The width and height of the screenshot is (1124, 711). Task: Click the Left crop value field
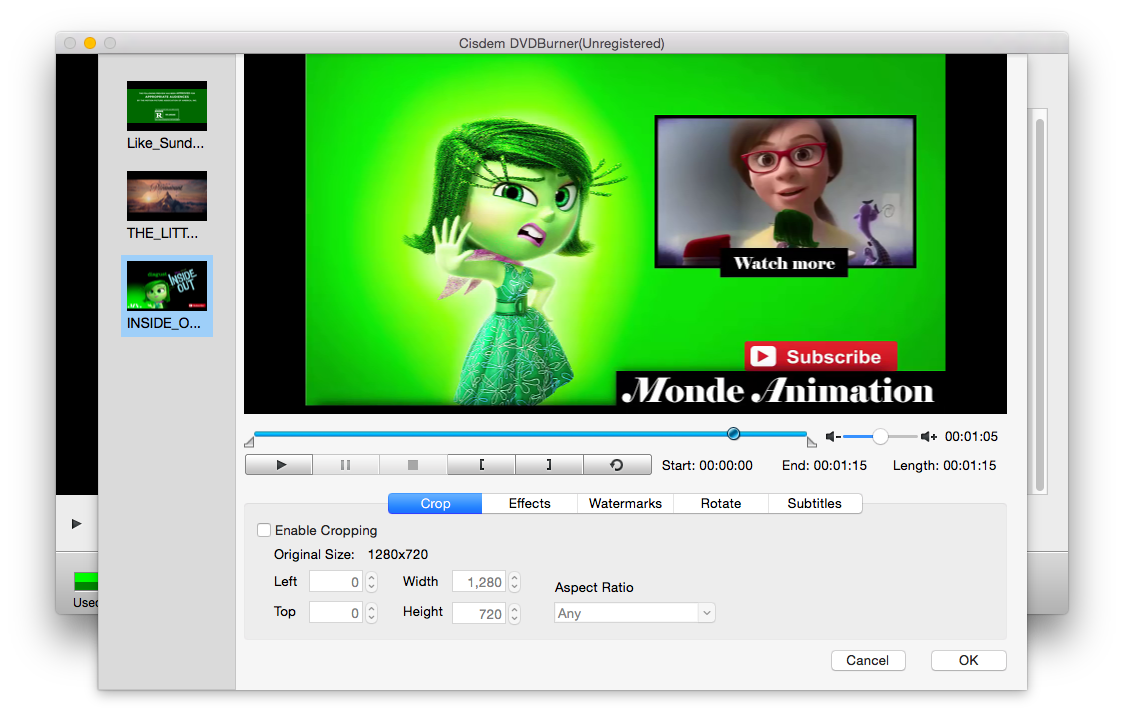click(335, 582)
